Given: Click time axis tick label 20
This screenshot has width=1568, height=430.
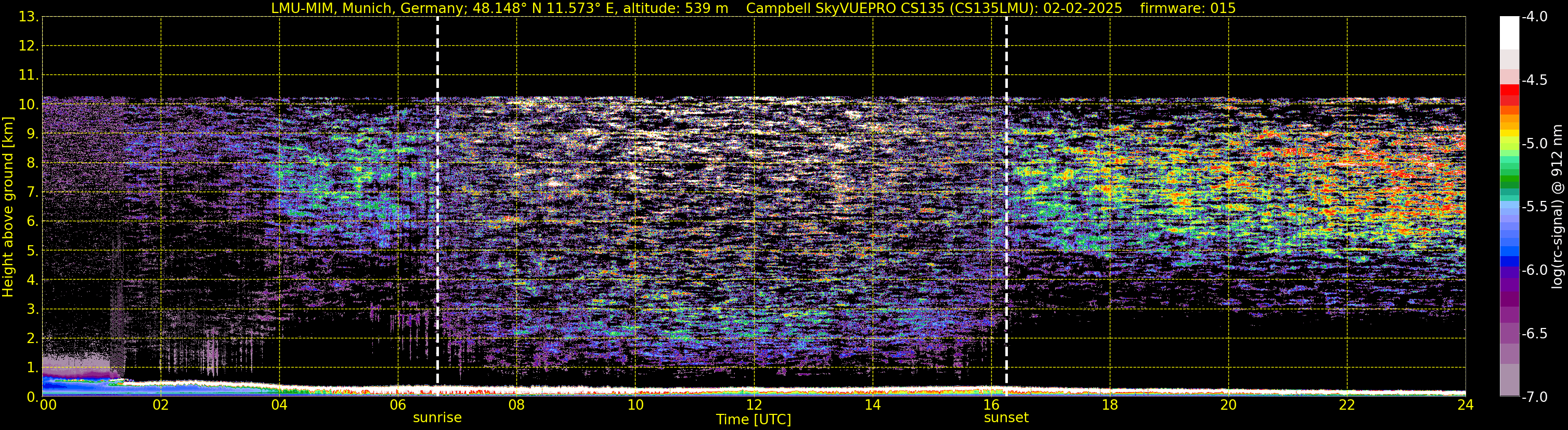Looking at the screenshot, I should 1228,405.
